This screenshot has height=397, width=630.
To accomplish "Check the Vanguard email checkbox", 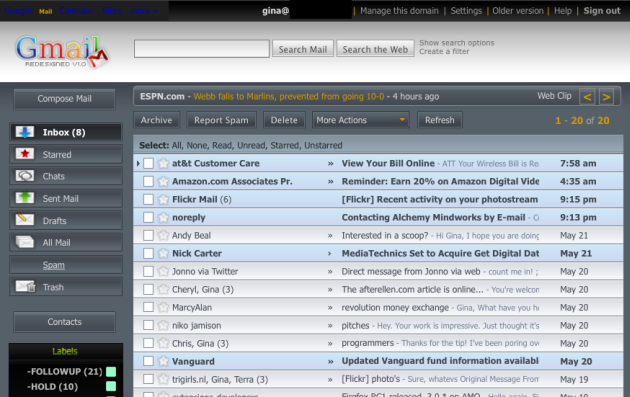I will point(148,361).
